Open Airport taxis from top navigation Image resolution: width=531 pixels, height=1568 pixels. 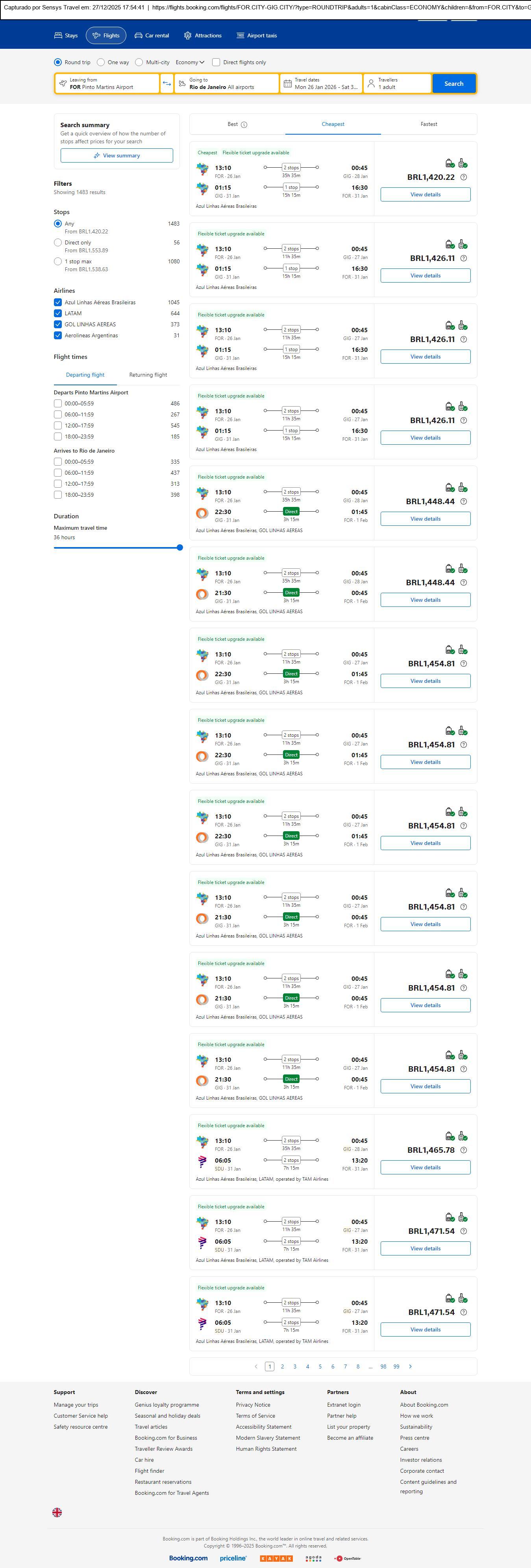(256, 35)
